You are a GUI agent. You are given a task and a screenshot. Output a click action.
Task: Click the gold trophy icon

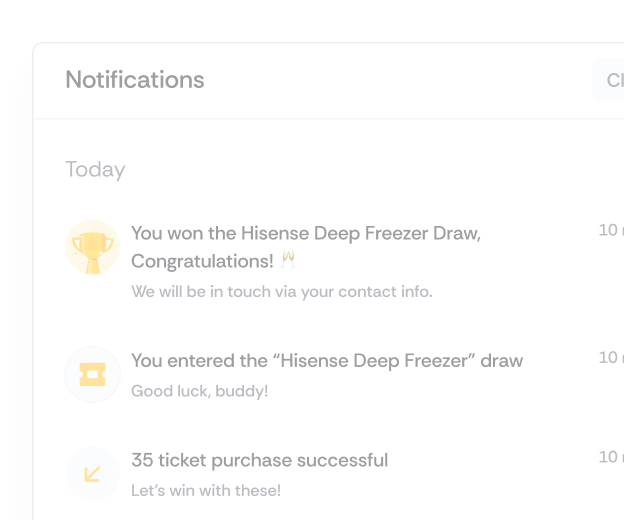point(92,248)
